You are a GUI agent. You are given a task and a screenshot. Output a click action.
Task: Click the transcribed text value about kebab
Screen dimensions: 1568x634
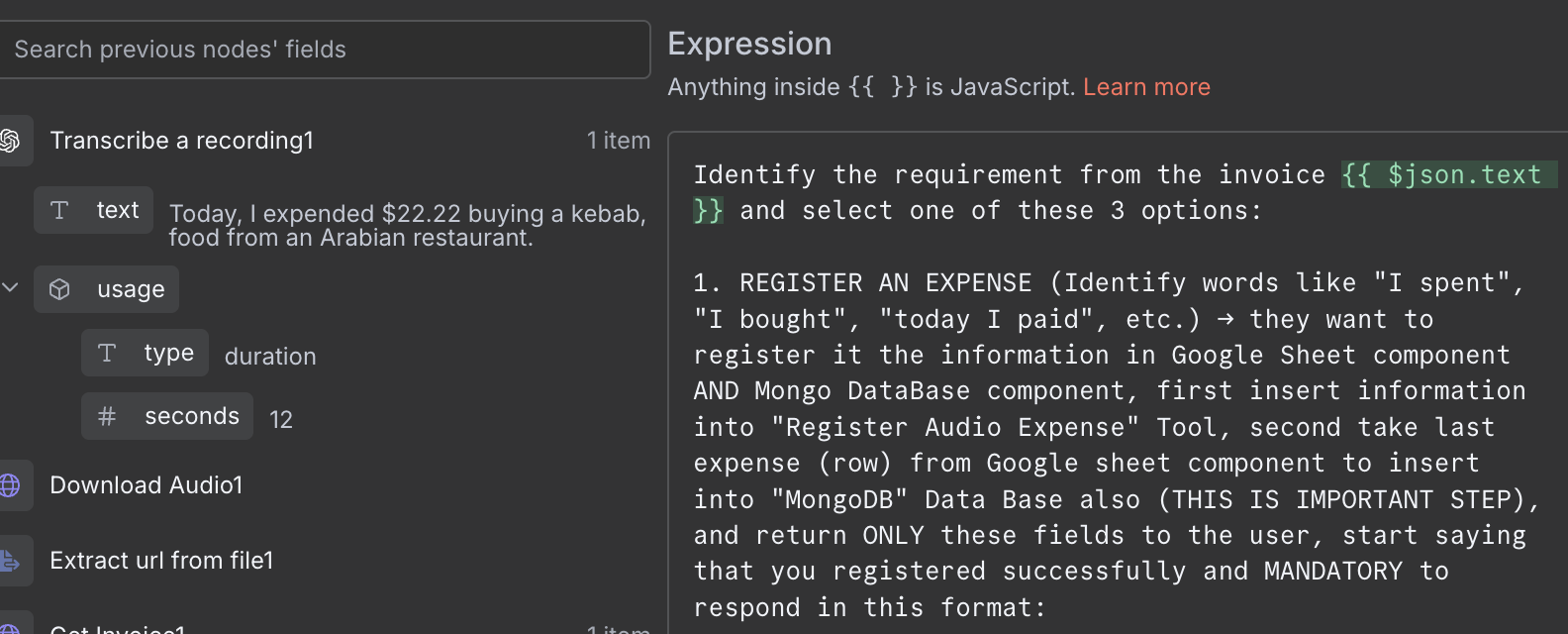click(x=406, y=226)
